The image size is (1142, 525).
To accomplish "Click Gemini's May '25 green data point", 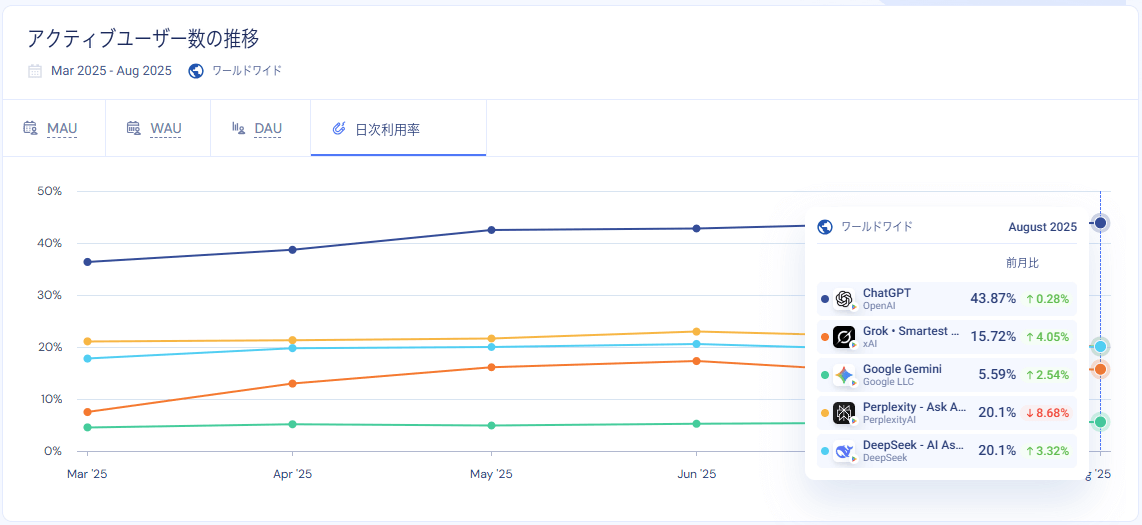I will click(x=492, y=425).
